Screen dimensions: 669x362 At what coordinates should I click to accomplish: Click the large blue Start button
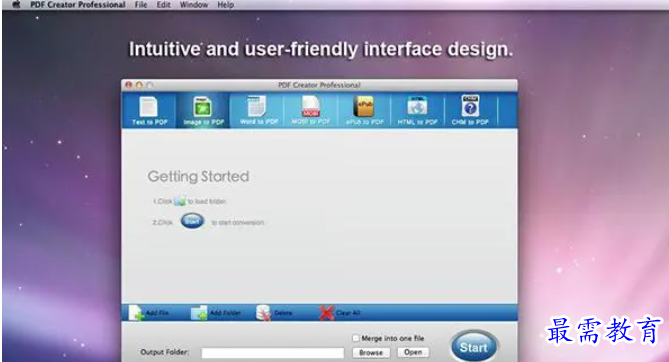coord(474,347)
